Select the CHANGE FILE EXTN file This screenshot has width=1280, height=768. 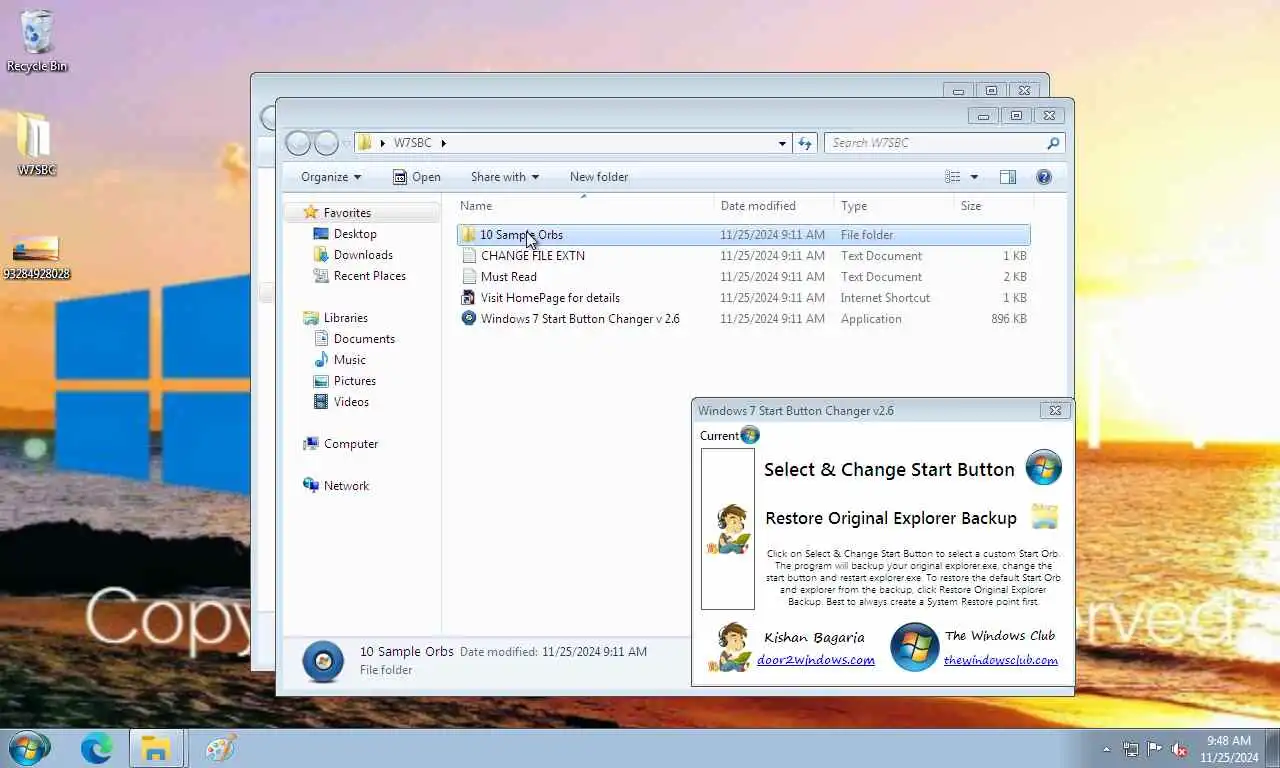(744, 256)
